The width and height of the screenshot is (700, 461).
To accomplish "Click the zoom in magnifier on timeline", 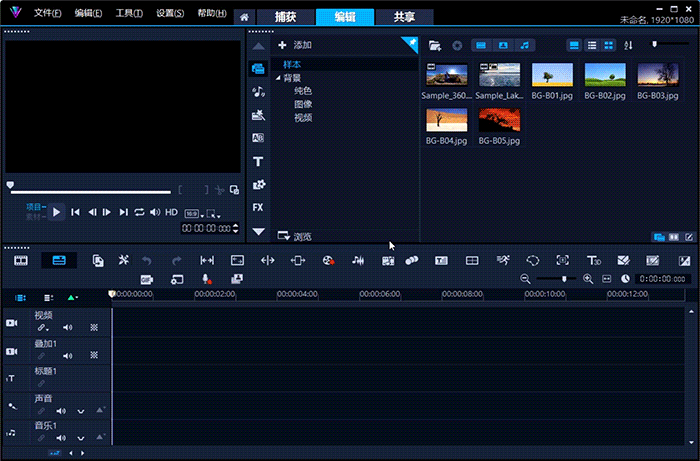I will [588, 279].
